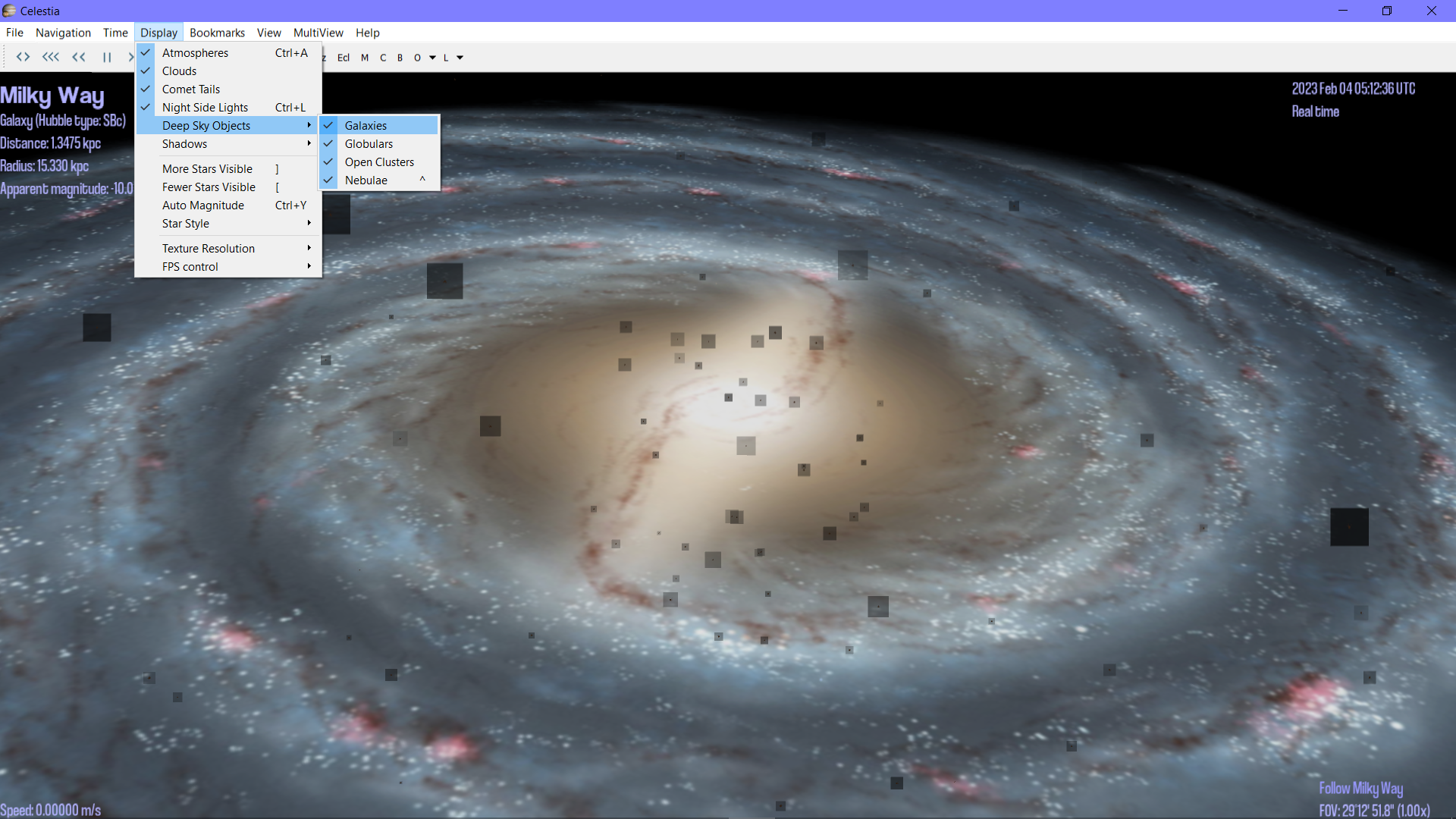Click the Distance 1.3475 kpc text

point(51,143)
